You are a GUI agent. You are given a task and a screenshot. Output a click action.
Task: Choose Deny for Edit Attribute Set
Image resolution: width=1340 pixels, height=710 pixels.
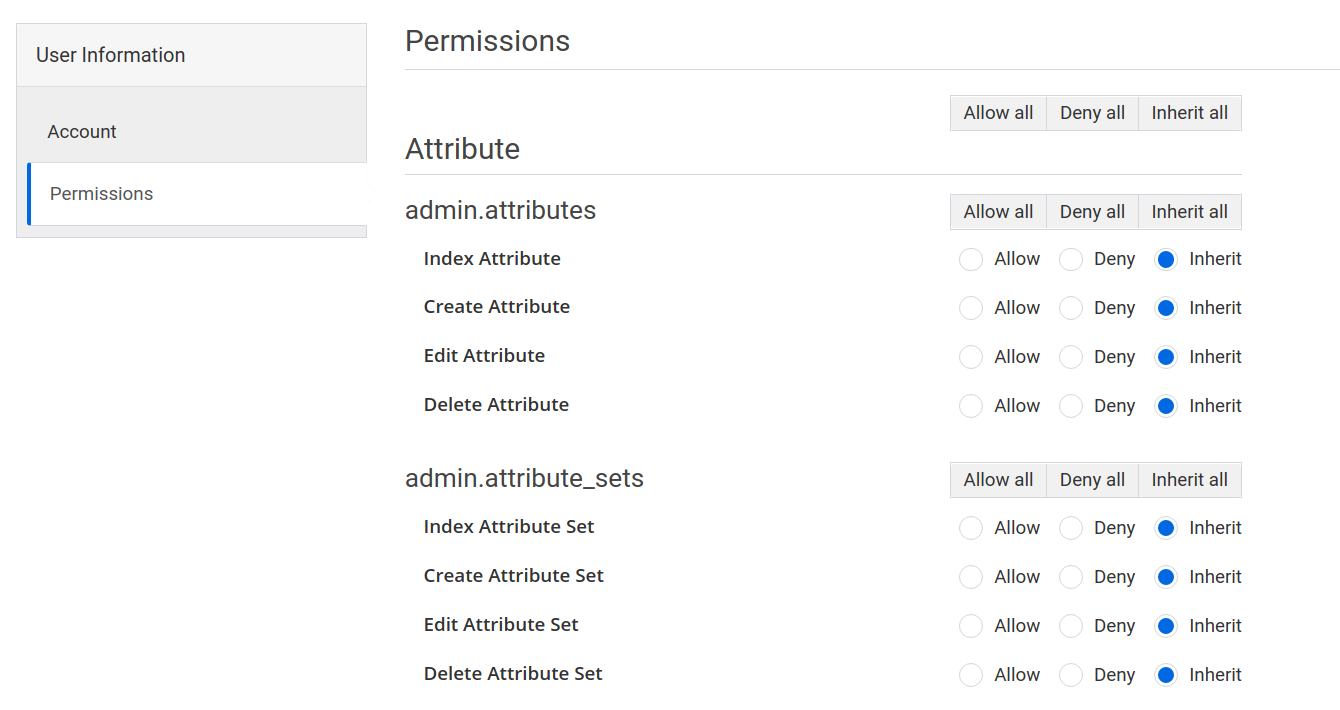coord(1070,625)
